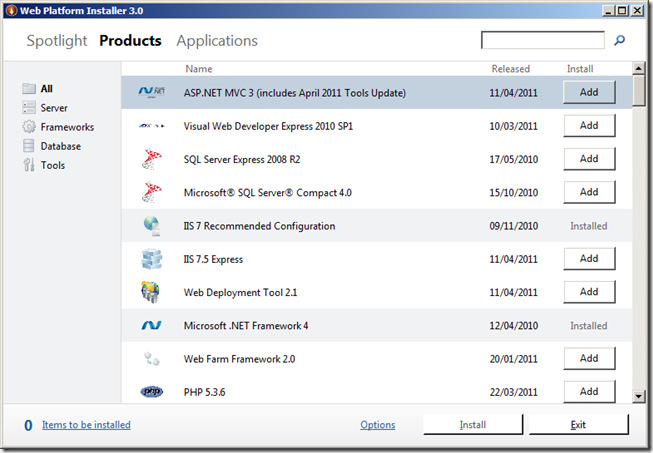
Task: Select the Server category in sidebar
Action: point(54,107)
